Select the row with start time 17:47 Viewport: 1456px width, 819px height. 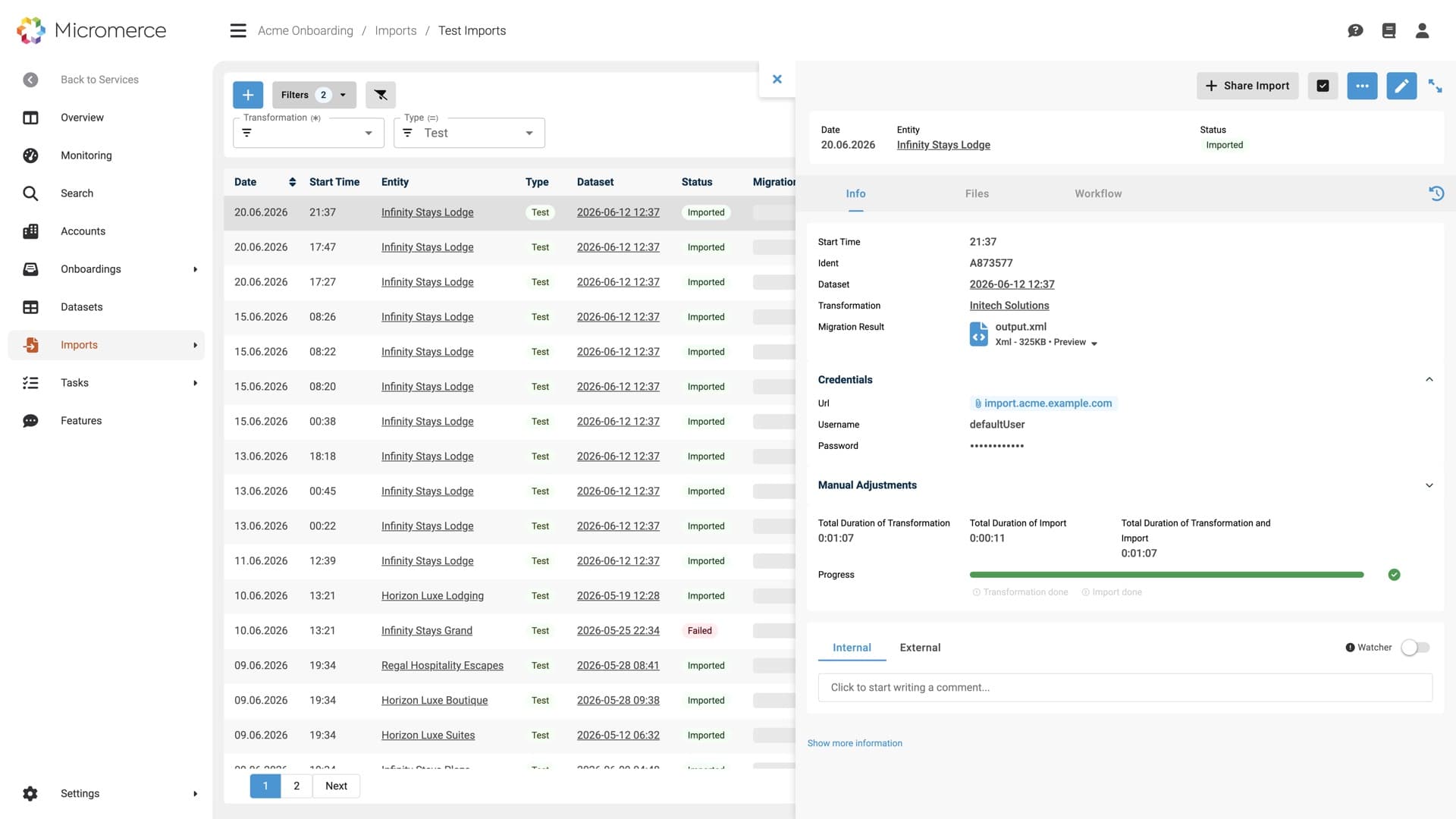point(509,247)
